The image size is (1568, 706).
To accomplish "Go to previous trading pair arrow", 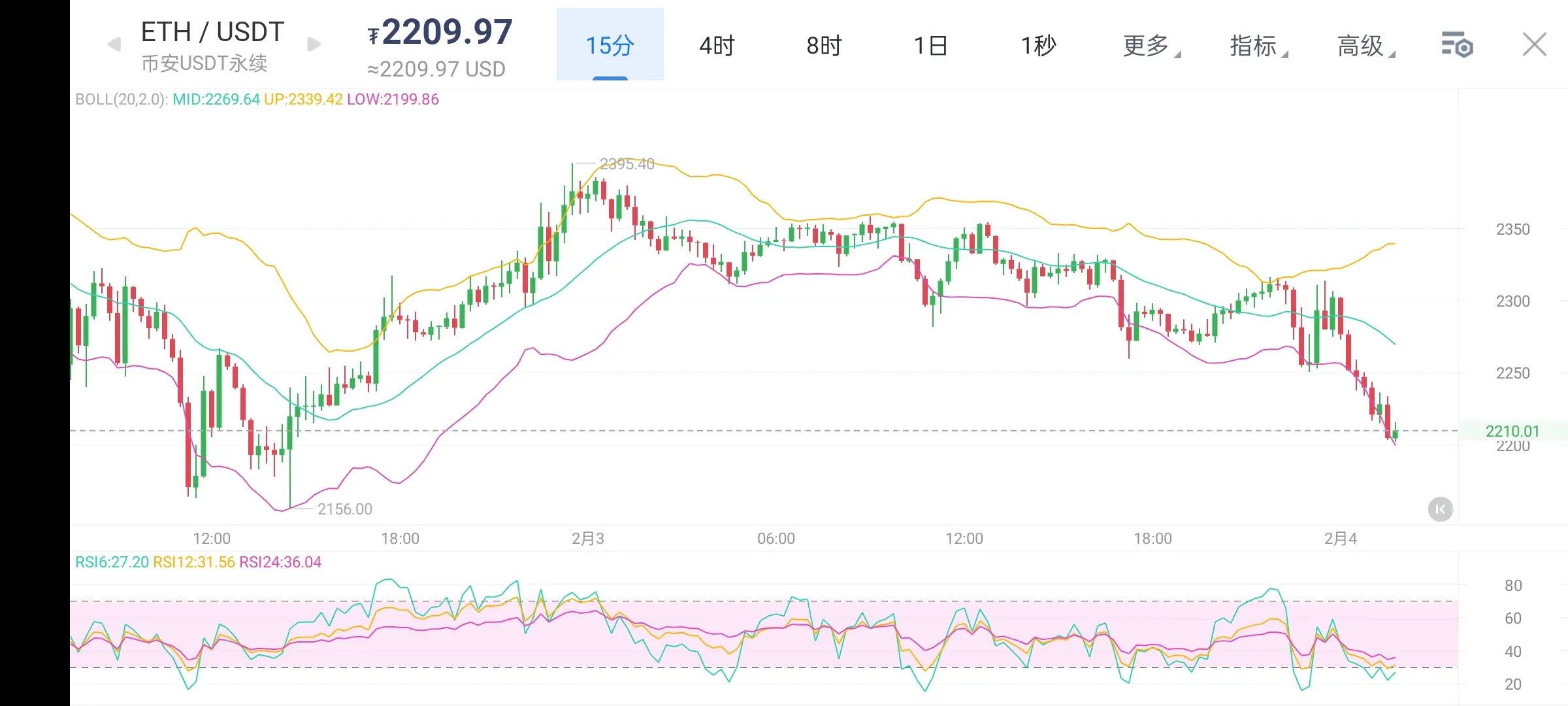I will coord(114,44).
